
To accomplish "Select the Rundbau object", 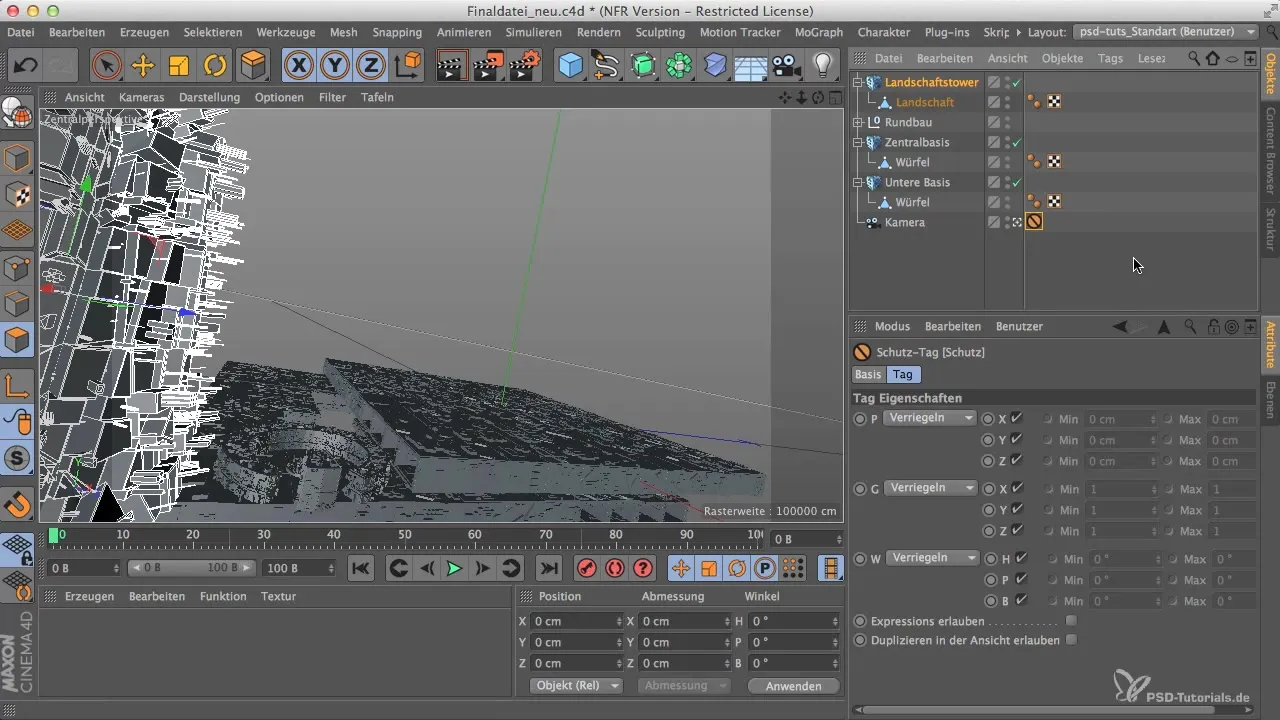I will [908, 122].
